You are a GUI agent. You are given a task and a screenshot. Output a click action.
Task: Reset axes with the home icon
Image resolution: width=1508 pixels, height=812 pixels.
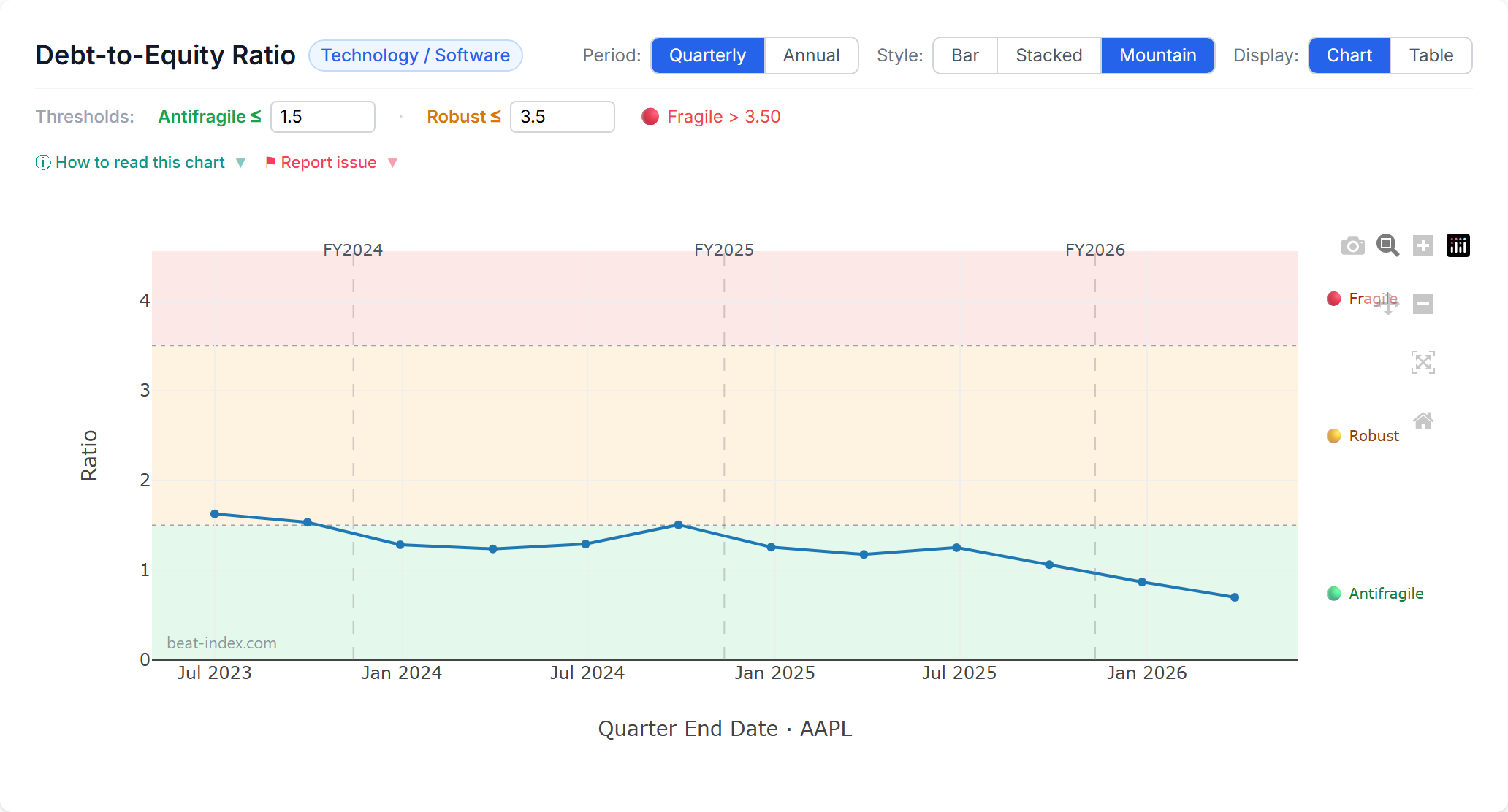[1423, 421]
